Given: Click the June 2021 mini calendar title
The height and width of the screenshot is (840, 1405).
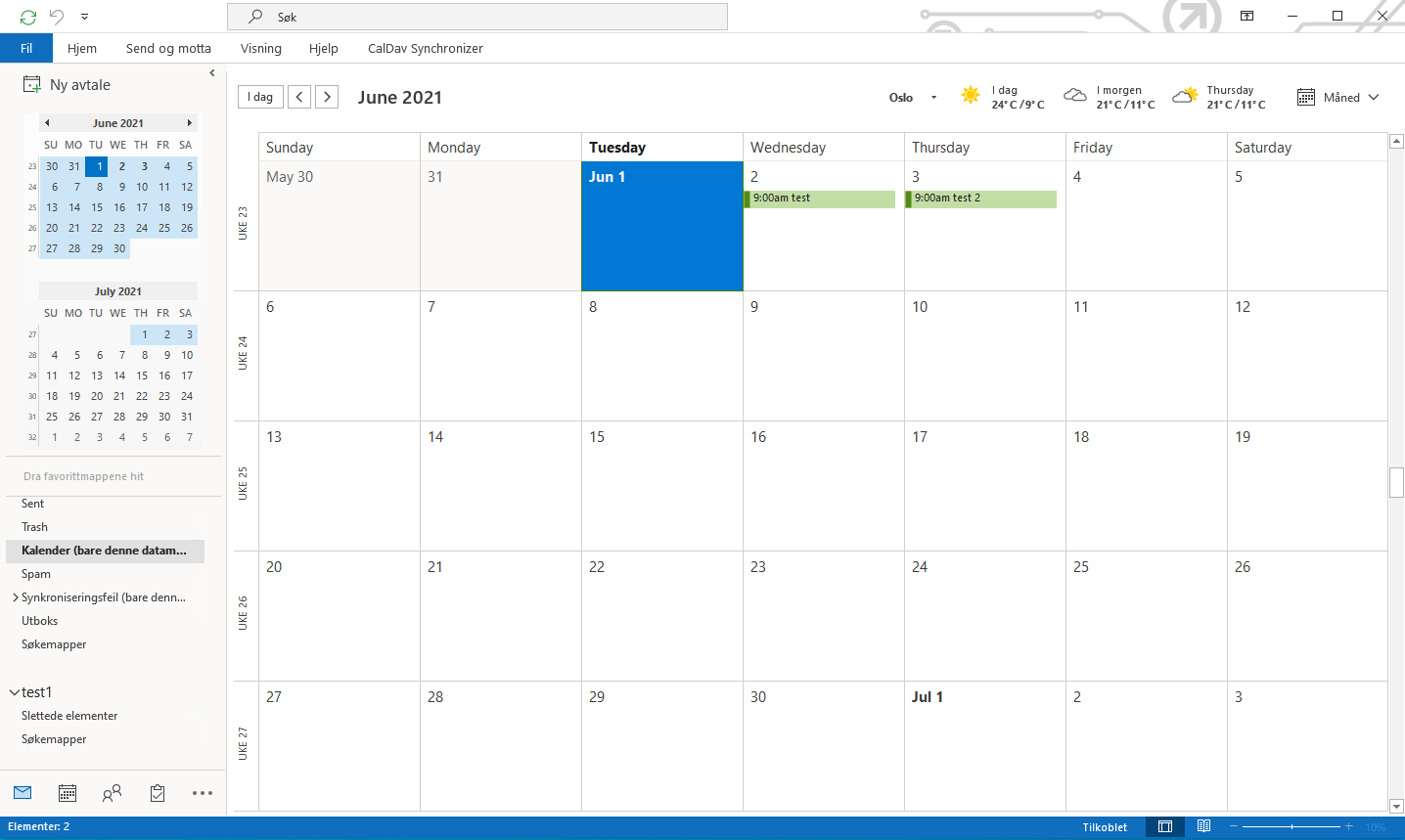Looking at the screenshot, I should point(118,123).
